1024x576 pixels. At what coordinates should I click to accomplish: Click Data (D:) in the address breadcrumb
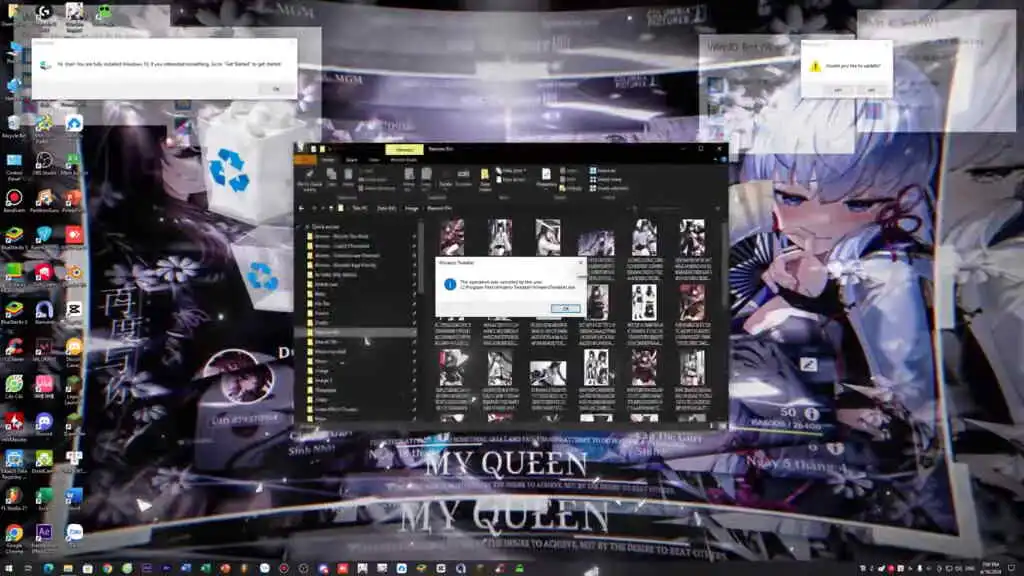click(x=387, y=208)
